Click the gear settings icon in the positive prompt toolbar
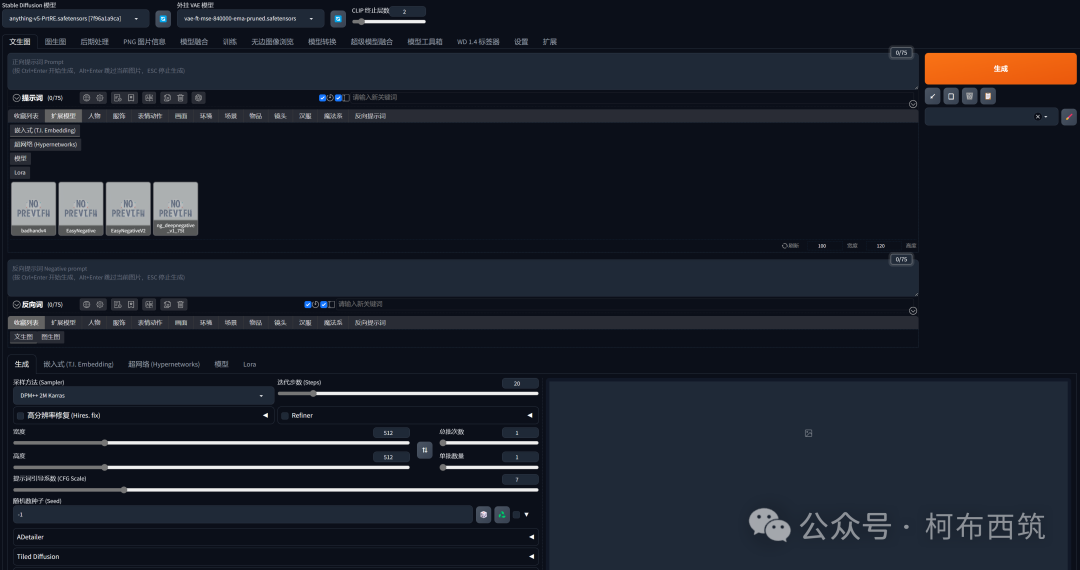1080x570 pixels. [100, 98]
